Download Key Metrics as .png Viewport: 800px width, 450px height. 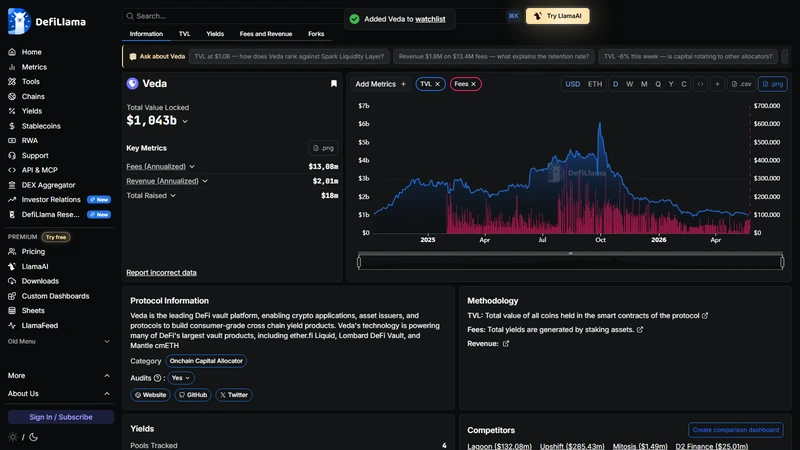click(323, 148)
